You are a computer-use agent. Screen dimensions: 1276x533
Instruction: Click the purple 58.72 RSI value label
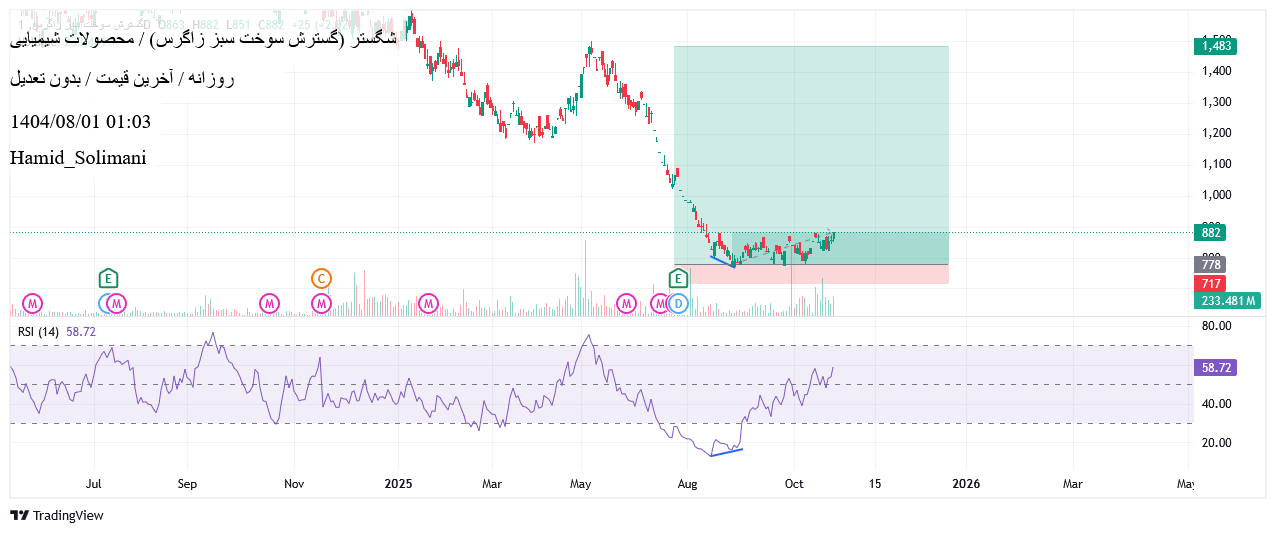(1216, 368)
